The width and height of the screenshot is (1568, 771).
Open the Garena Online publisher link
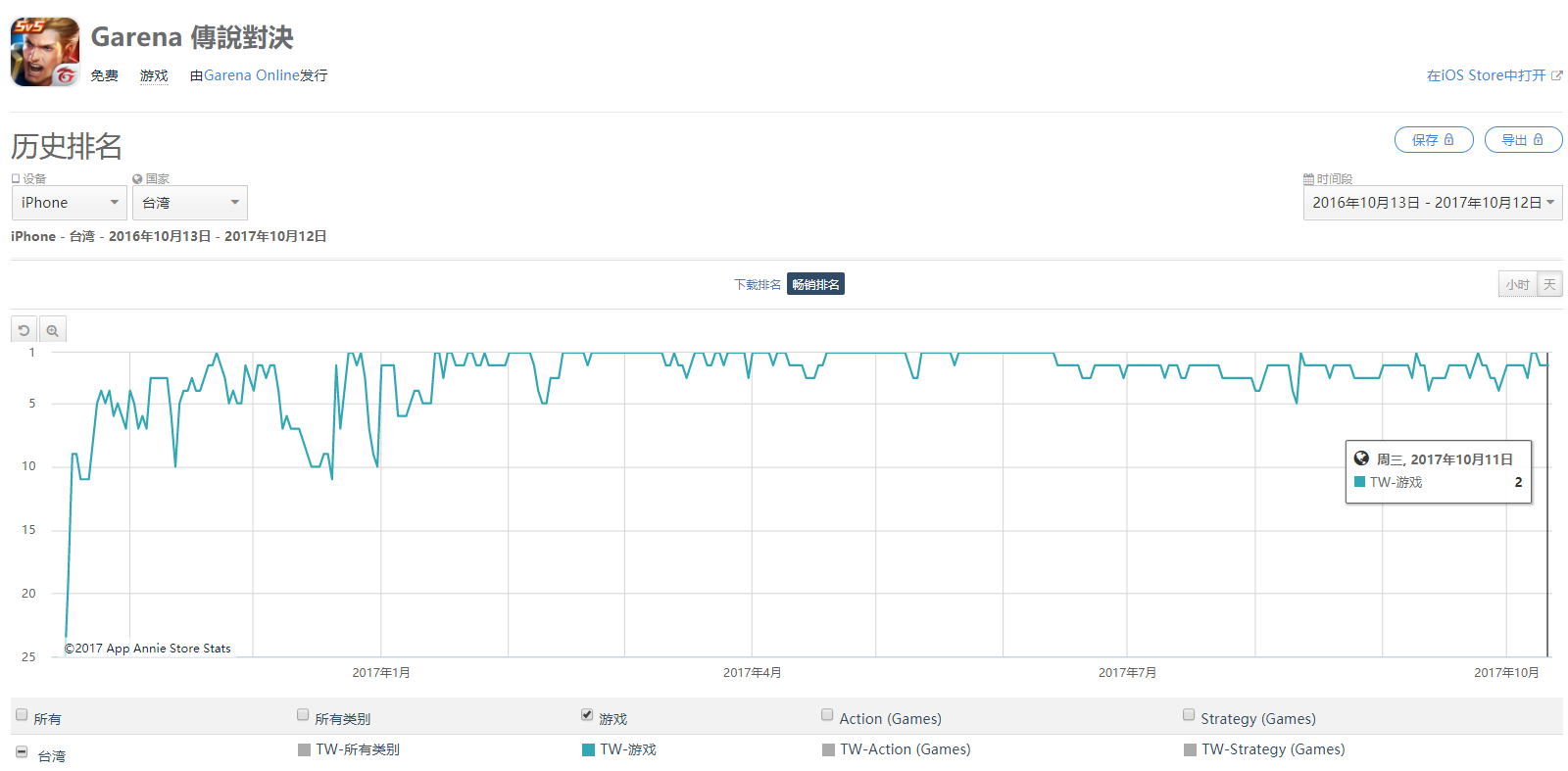[252, 75]
